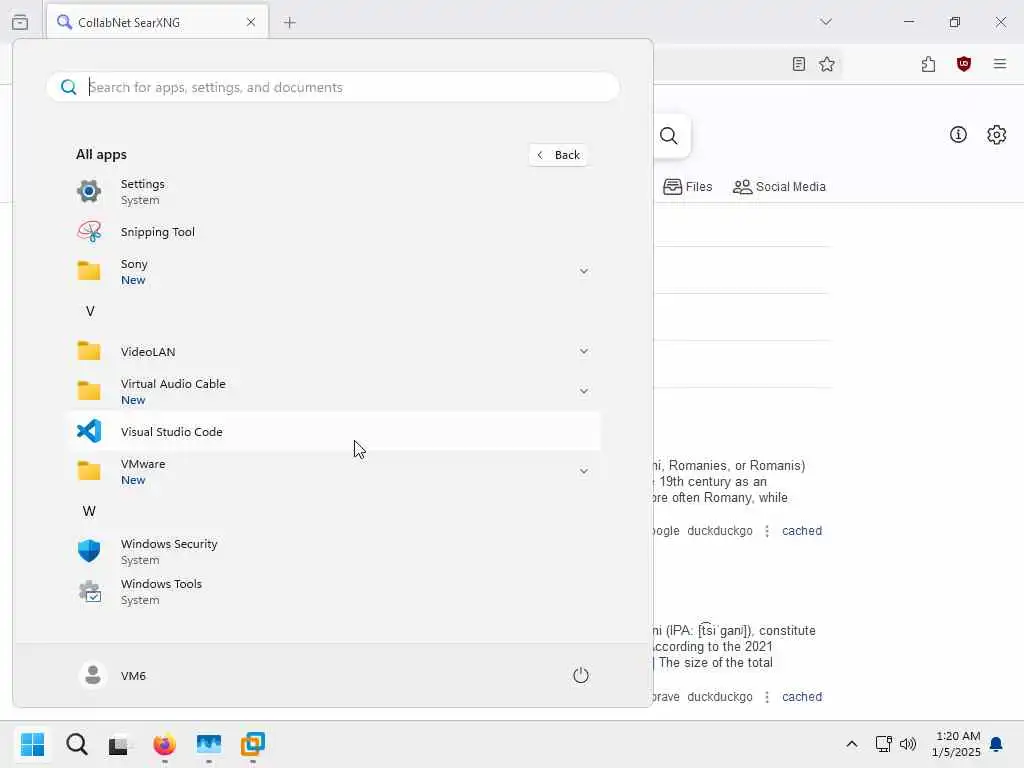This screenshot has height=768, width=1024.
Task: Open taskbar Search magnifier
Action: [76, 744]
